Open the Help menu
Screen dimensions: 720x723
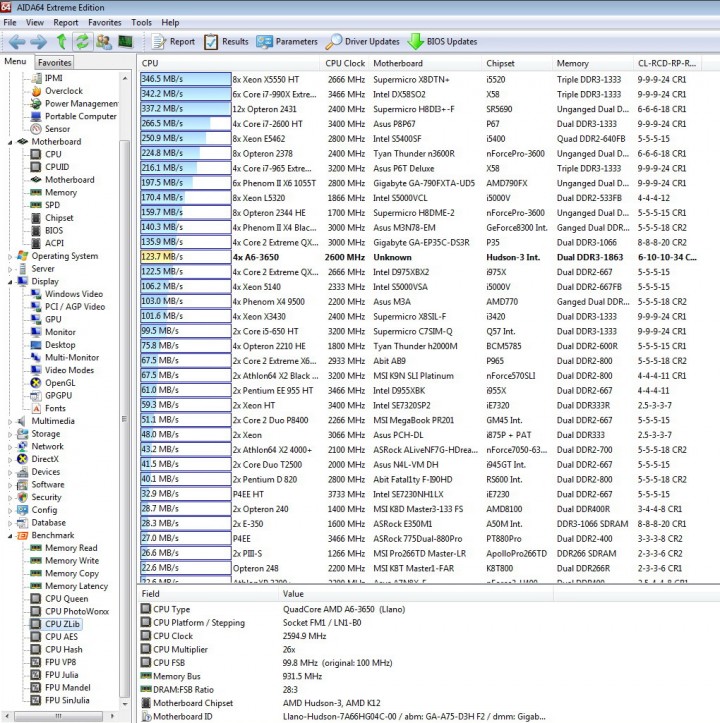[170, 22]
